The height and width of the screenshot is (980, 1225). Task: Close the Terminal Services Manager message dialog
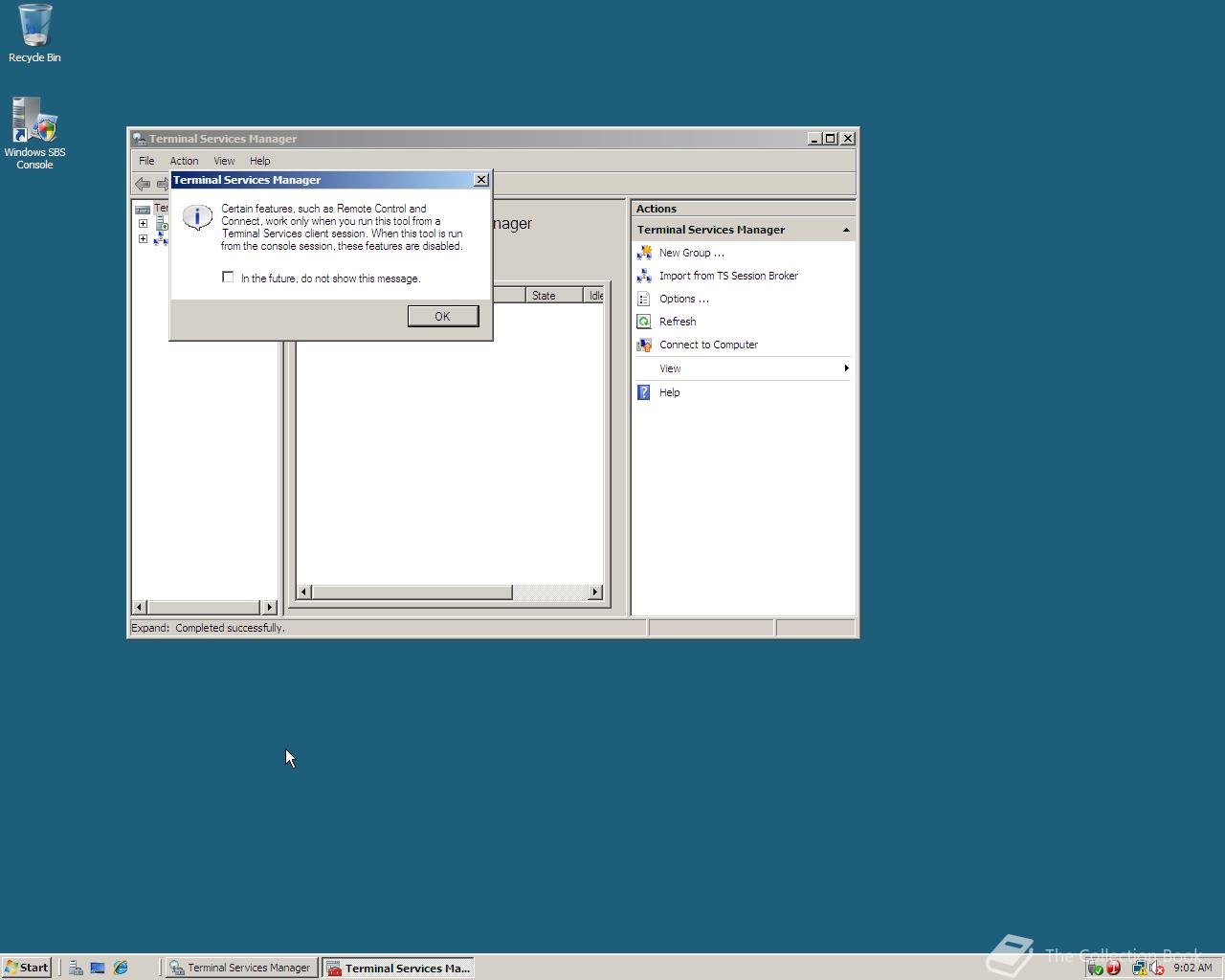pos(481,180)
